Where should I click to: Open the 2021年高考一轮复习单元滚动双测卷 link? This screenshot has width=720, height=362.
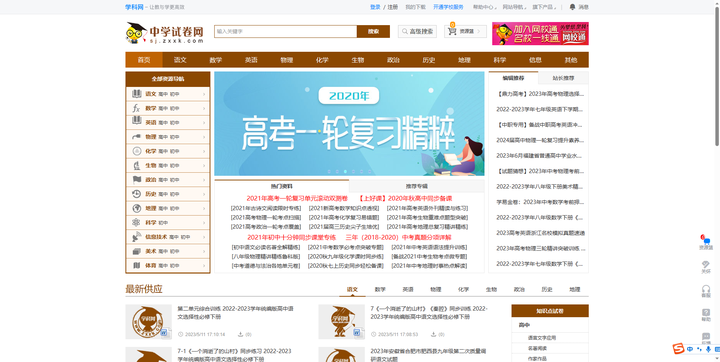pos(297,198)
